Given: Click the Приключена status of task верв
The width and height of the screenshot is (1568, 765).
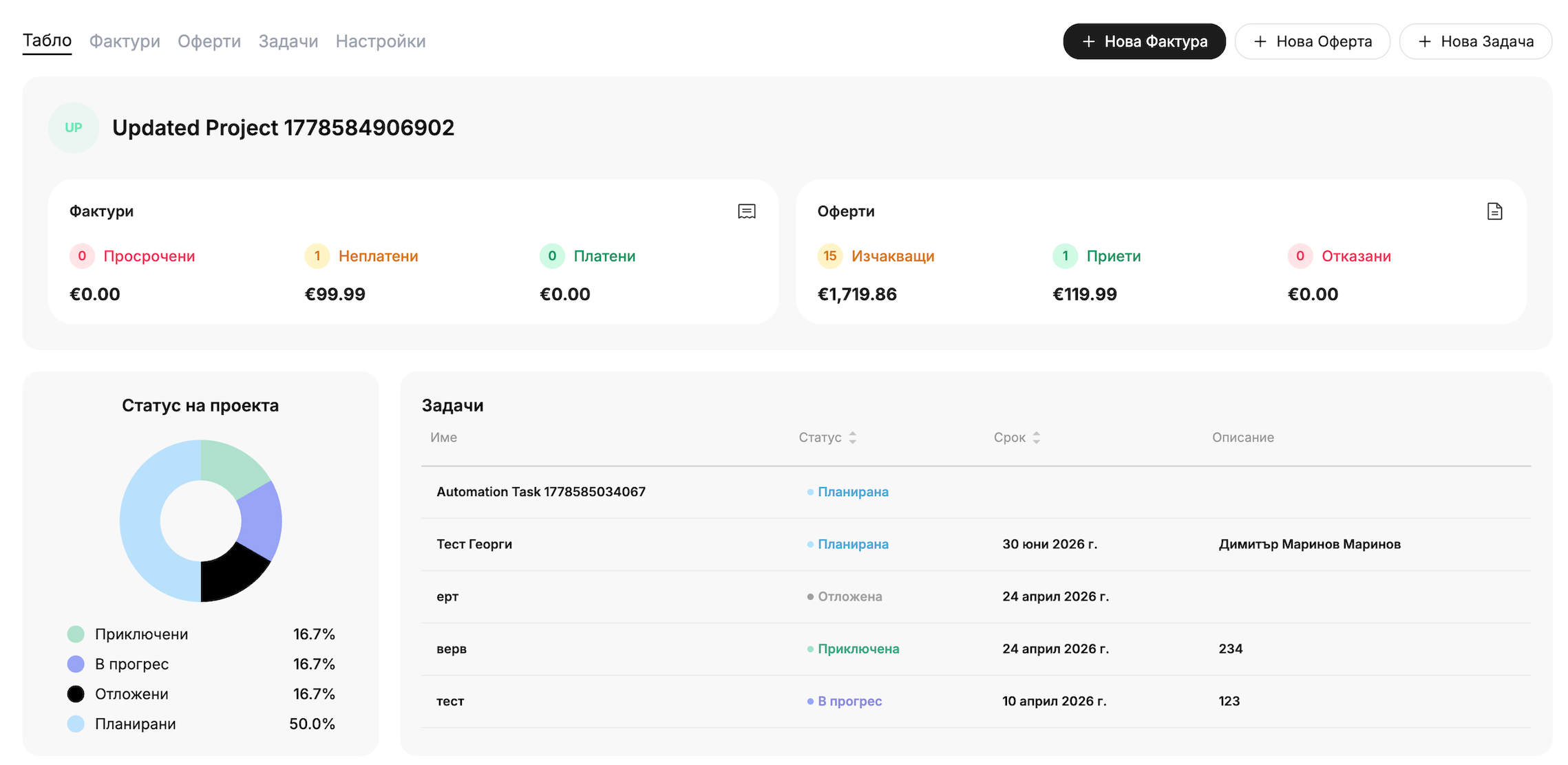Looking at the screenshot, I should 854,649.
